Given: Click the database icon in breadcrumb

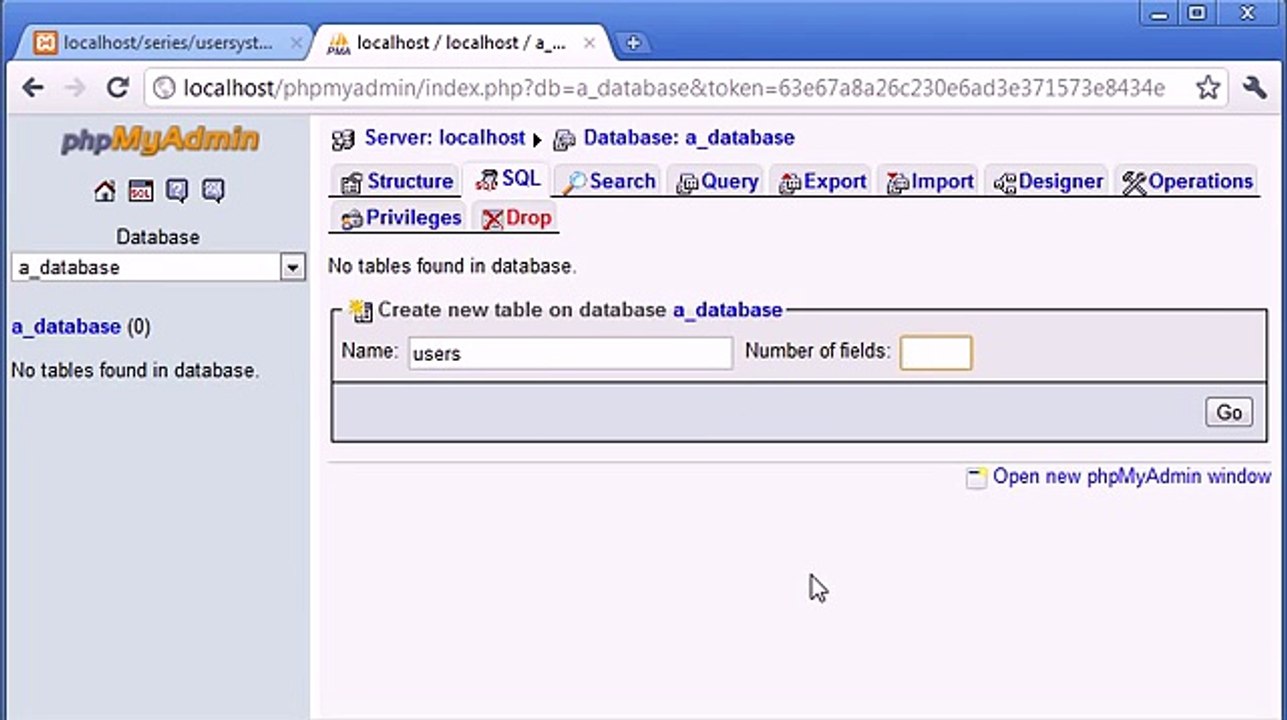Looking at the screenshot, I should coord(565,139).
